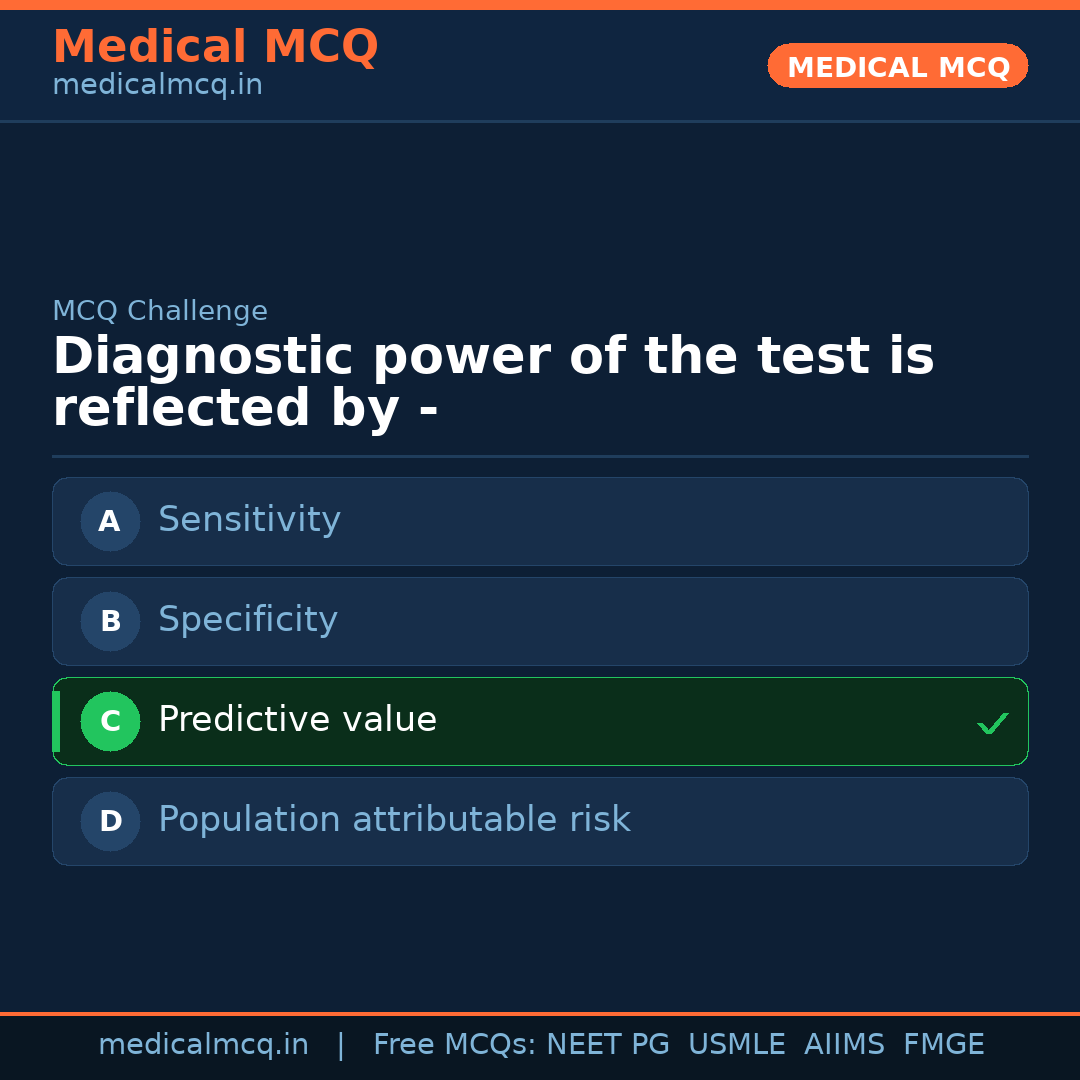Choose the Specificity answer text
Screen dimensions: 1080x1080
coord(248,620)
